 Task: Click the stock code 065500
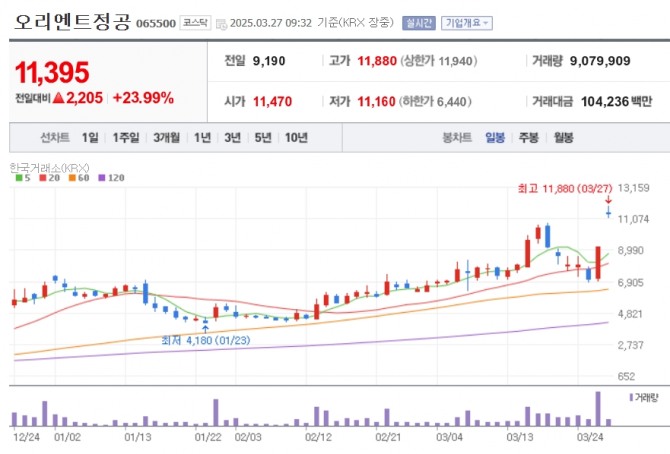(x=156, y=24)
